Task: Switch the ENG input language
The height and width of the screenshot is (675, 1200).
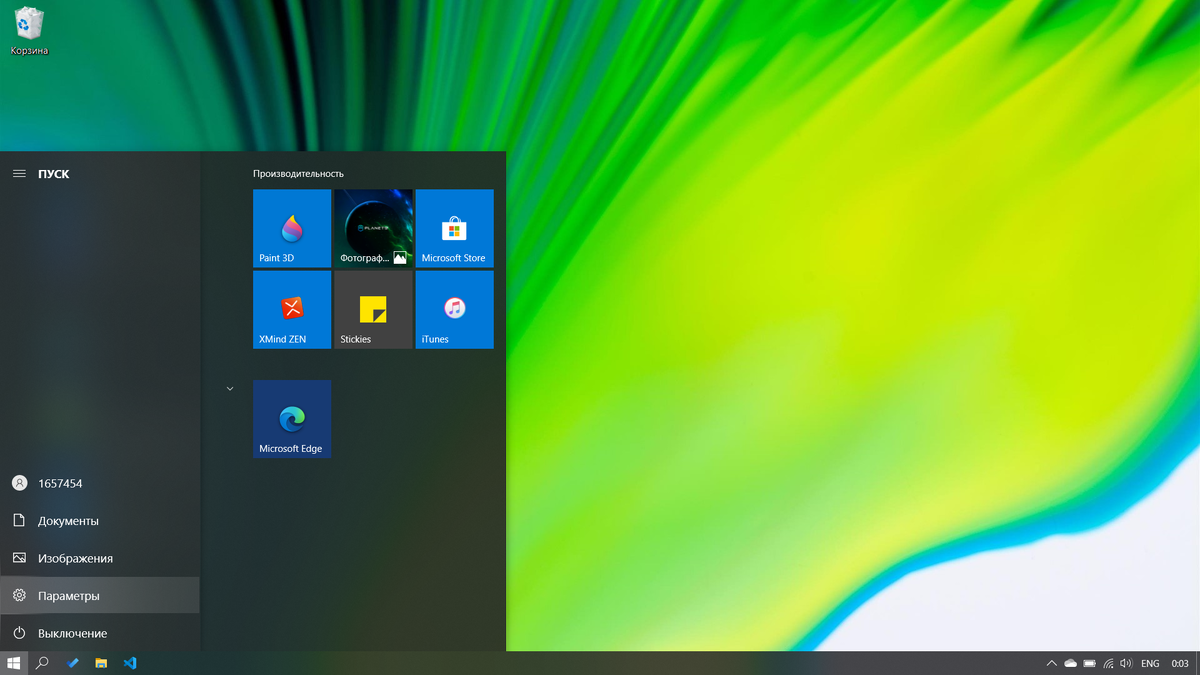Action: 1150,663
